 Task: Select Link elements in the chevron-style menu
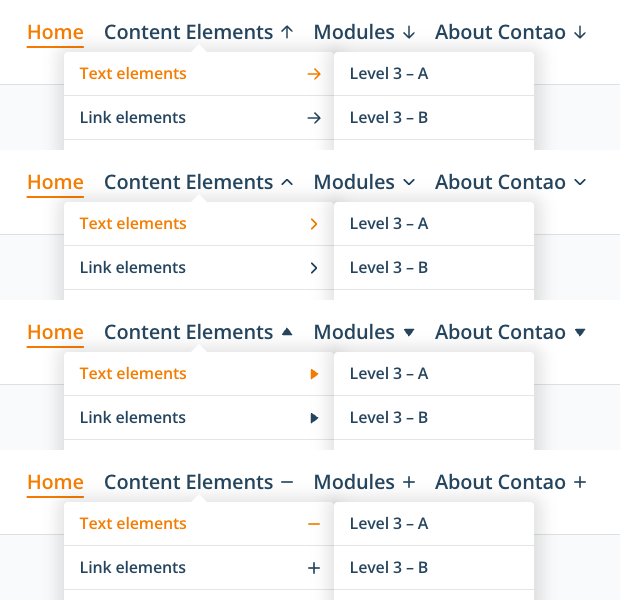coord(133,267)
